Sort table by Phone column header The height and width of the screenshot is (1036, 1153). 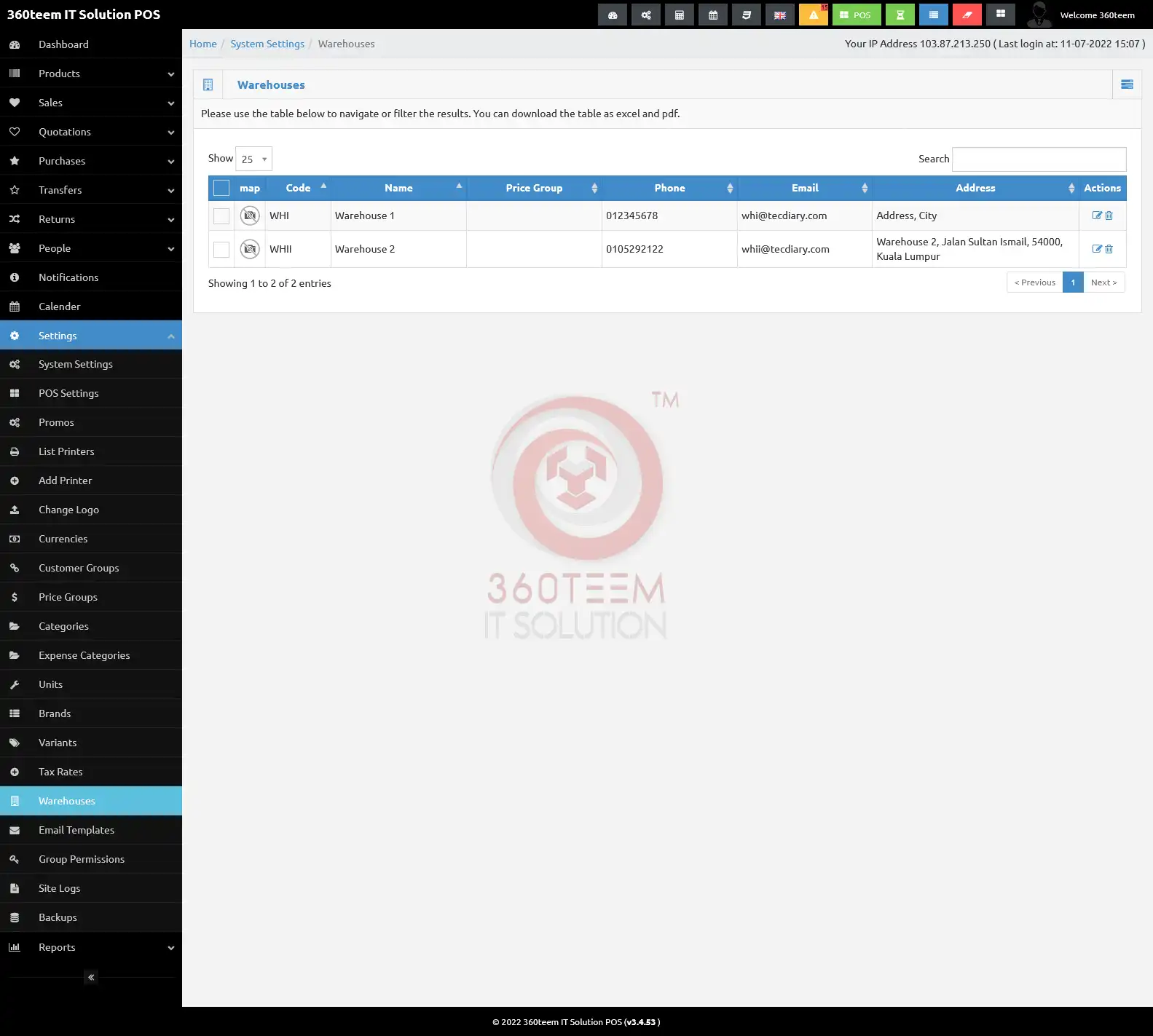tap(670, 188)
